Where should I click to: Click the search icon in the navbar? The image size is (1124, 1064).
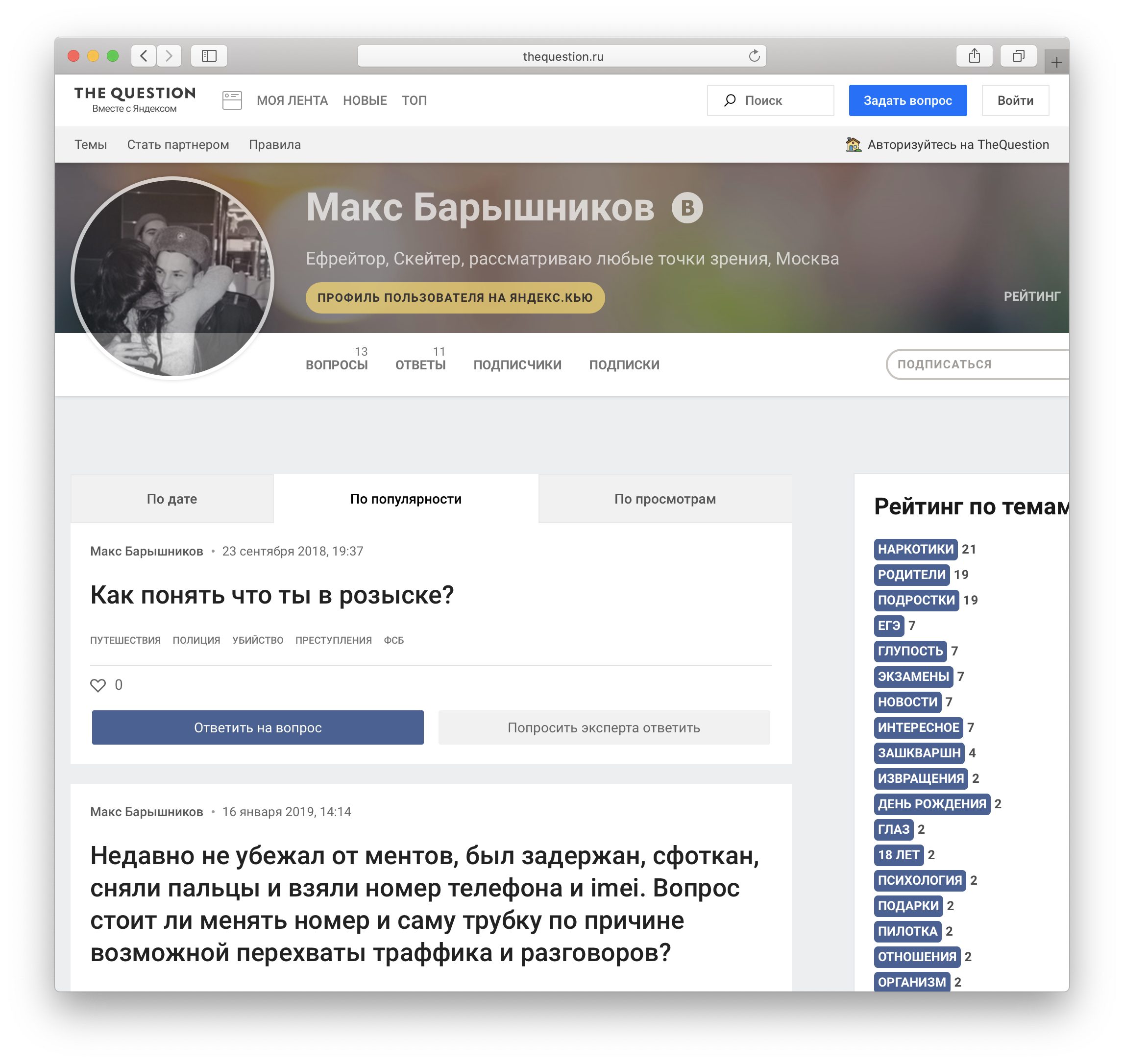pos(730,100)
